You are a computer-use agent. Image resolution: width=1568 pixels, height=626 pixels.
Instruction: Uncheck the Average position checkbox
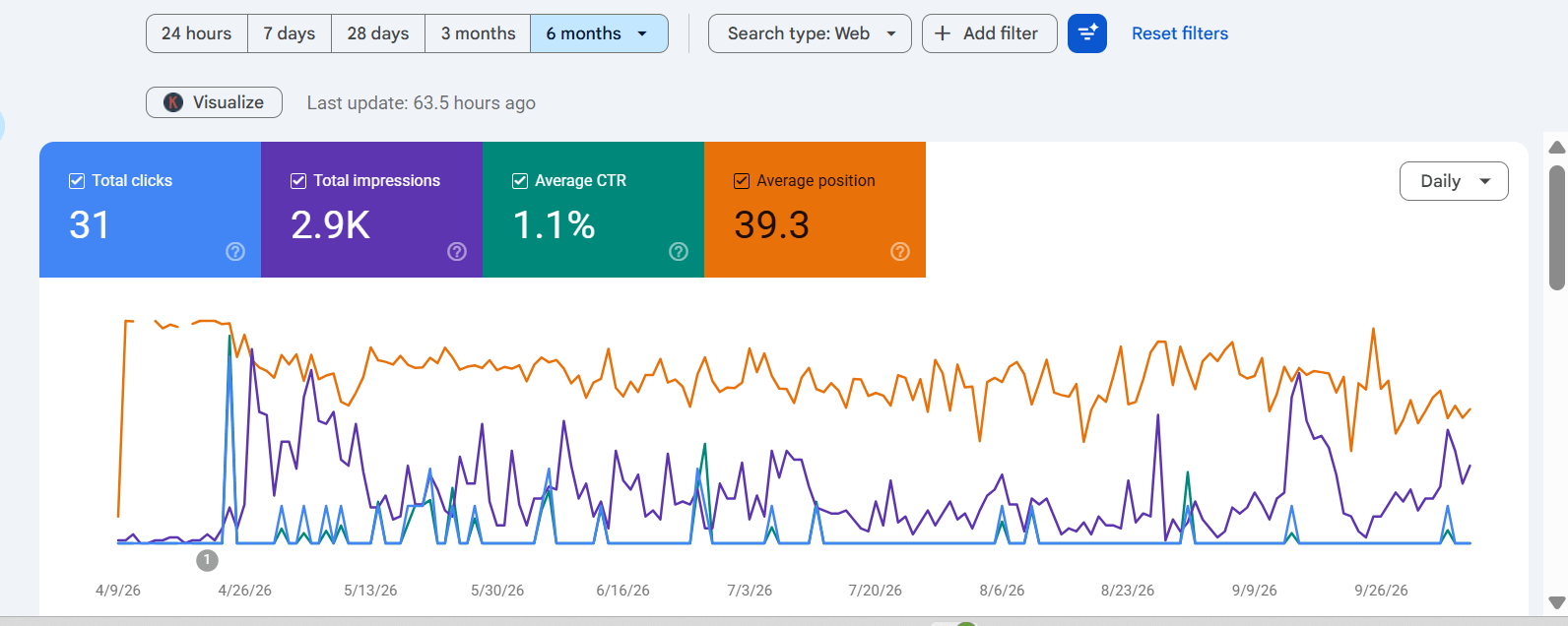coord(742,181)
